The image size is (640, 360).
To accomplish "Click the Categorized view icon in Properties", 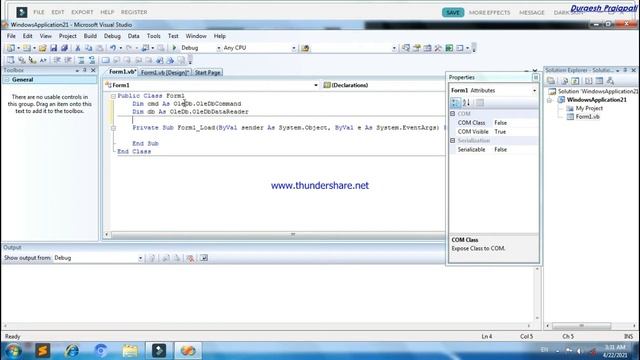I will click(x=456, y=102).
